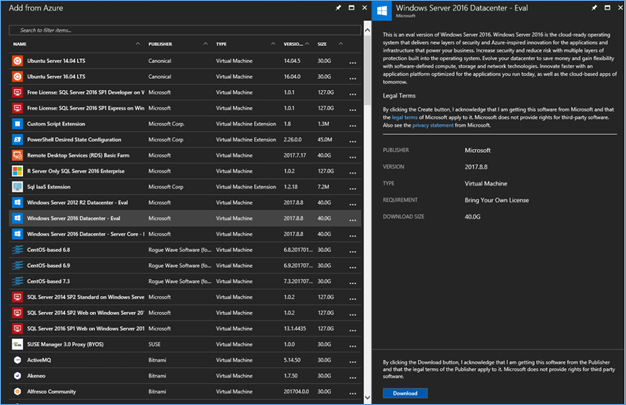Viewport: 626px width, 405px height.
Task: Maximize the Add from Azure blade
Action: pos(351,8)
